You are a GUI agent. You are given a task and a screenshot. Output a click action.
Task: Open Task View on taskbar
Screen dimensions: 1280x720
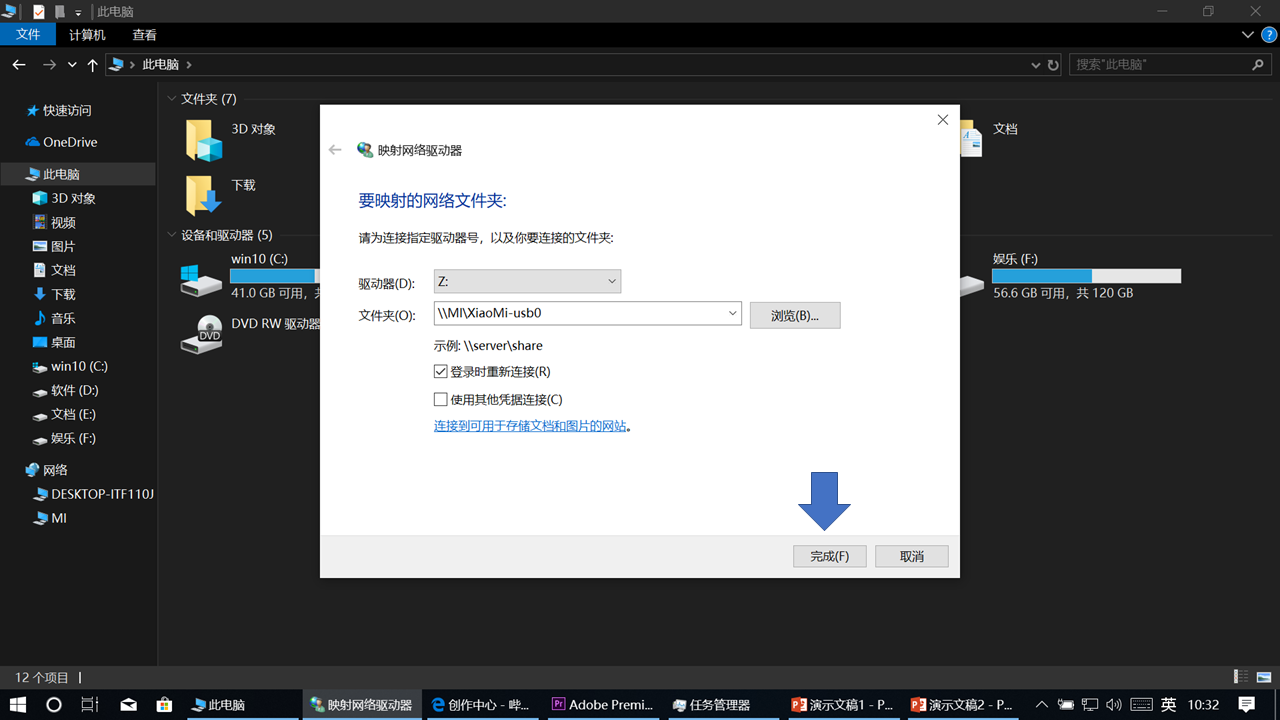click(90, 705)
